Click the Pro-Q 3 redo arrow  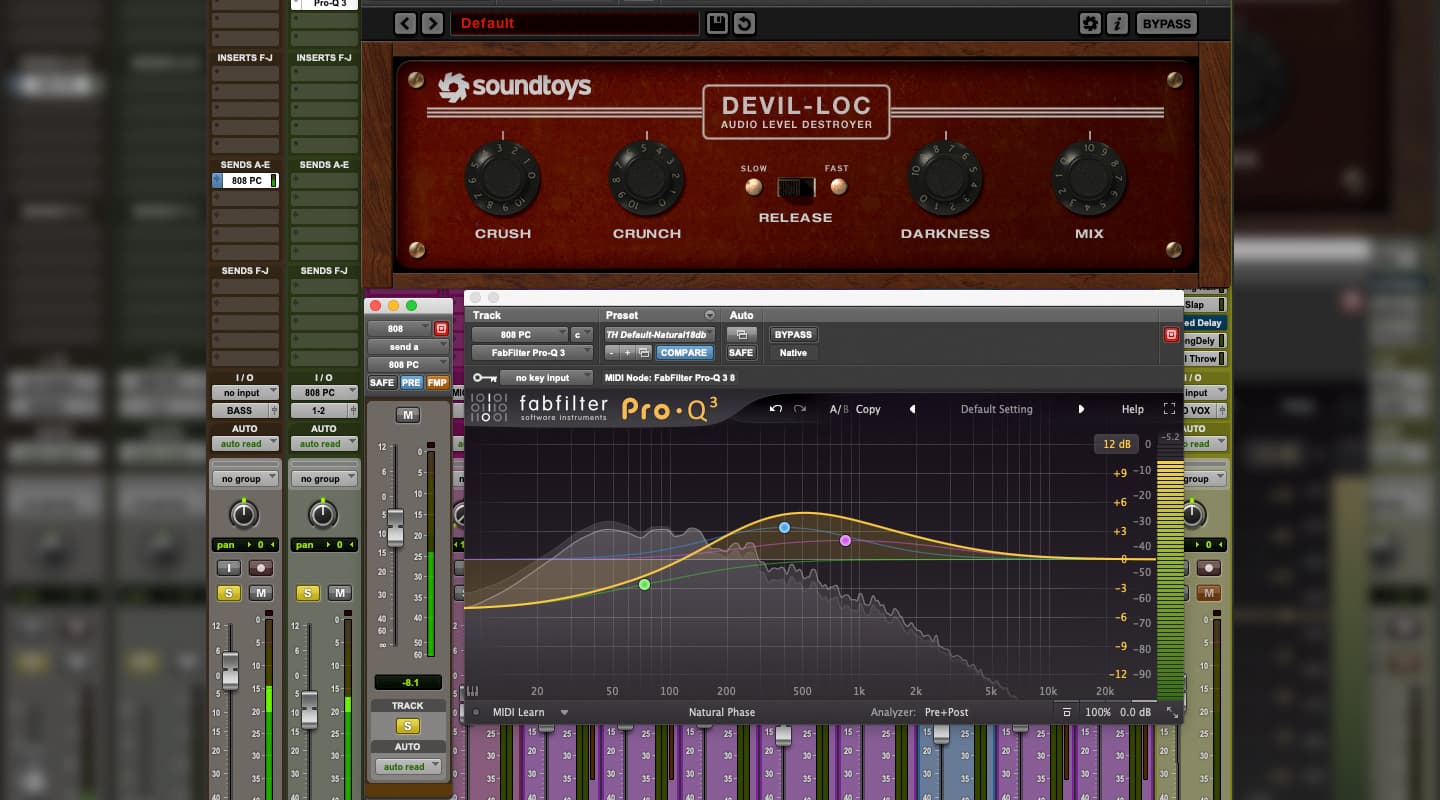[799, 409]
